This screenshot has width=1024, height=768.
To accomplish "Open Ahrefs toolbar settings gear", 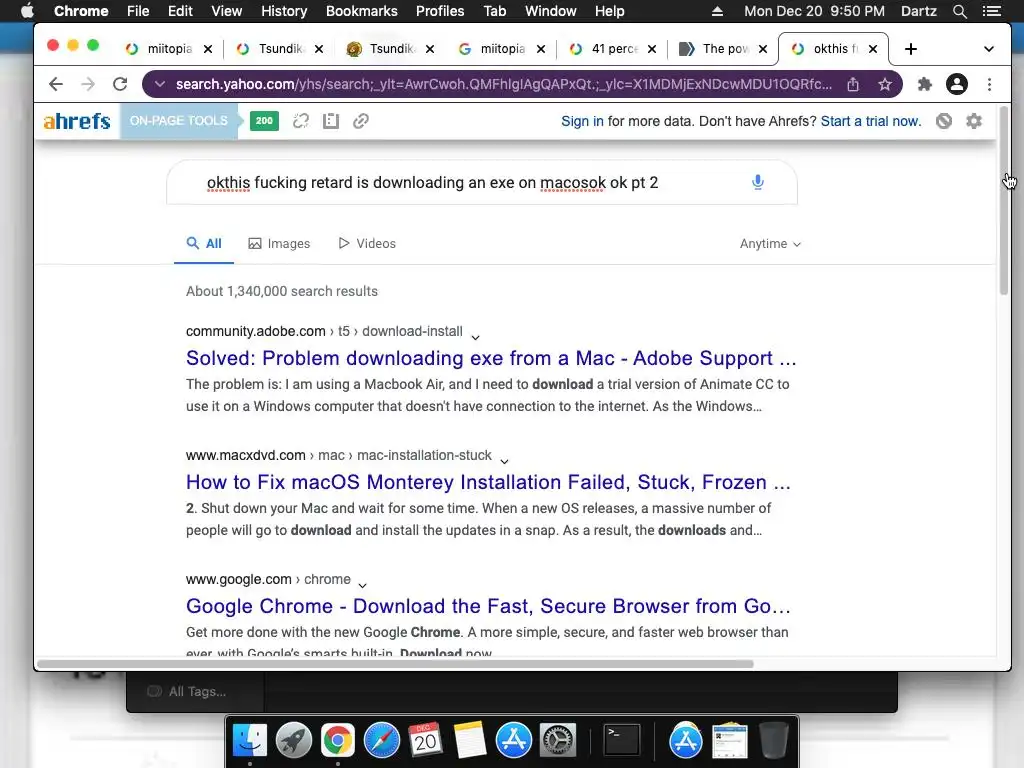I will [x=974, y=121].
